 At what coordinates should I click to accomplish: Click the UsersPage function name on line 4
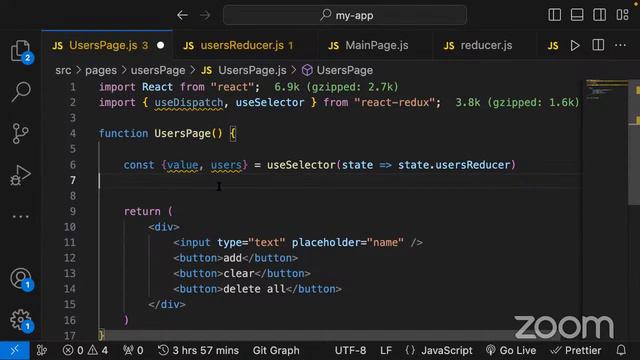click(x=182, y=133)
